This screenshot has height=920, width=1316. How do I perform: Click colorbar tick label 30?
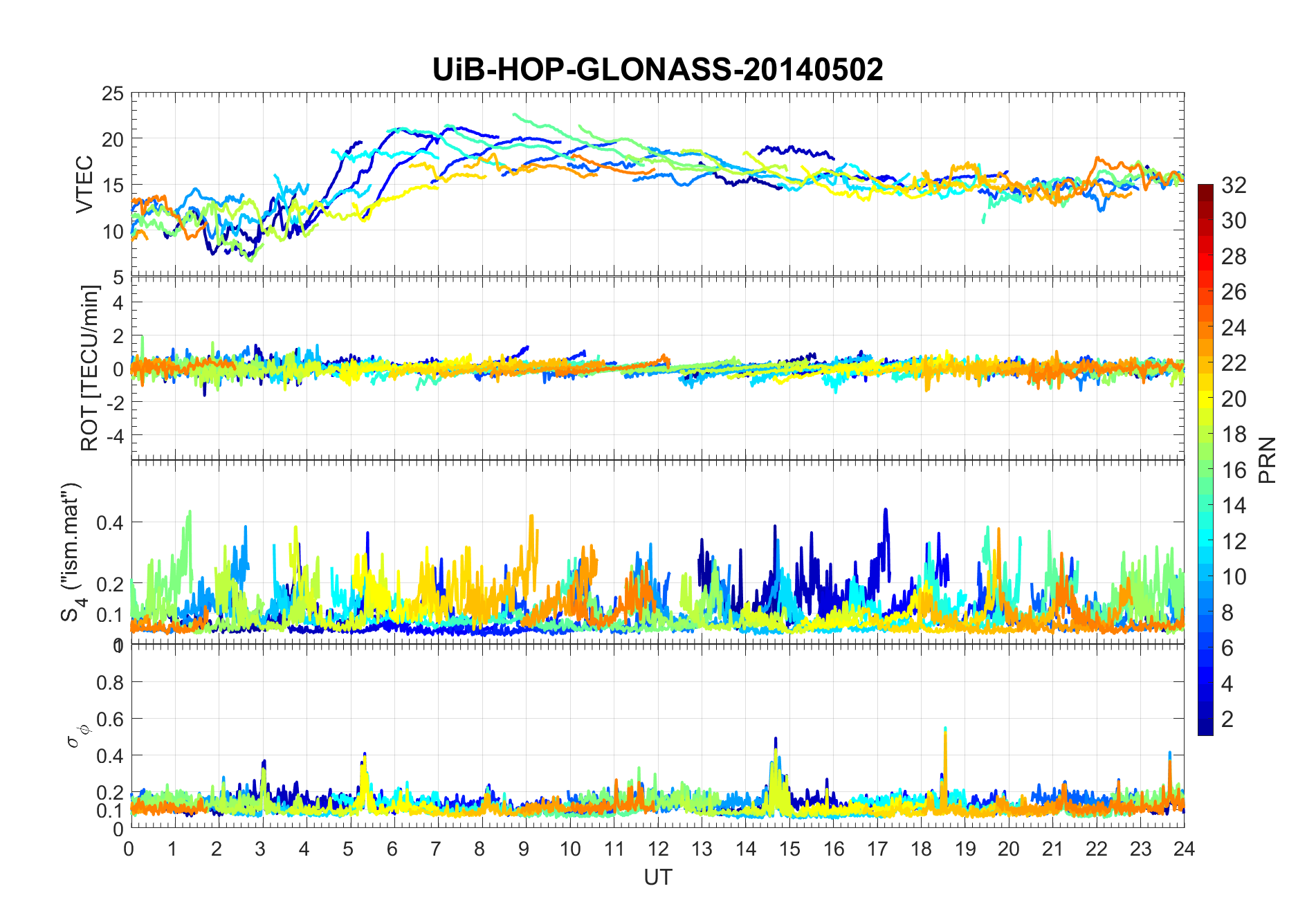tap(1234, 221)
